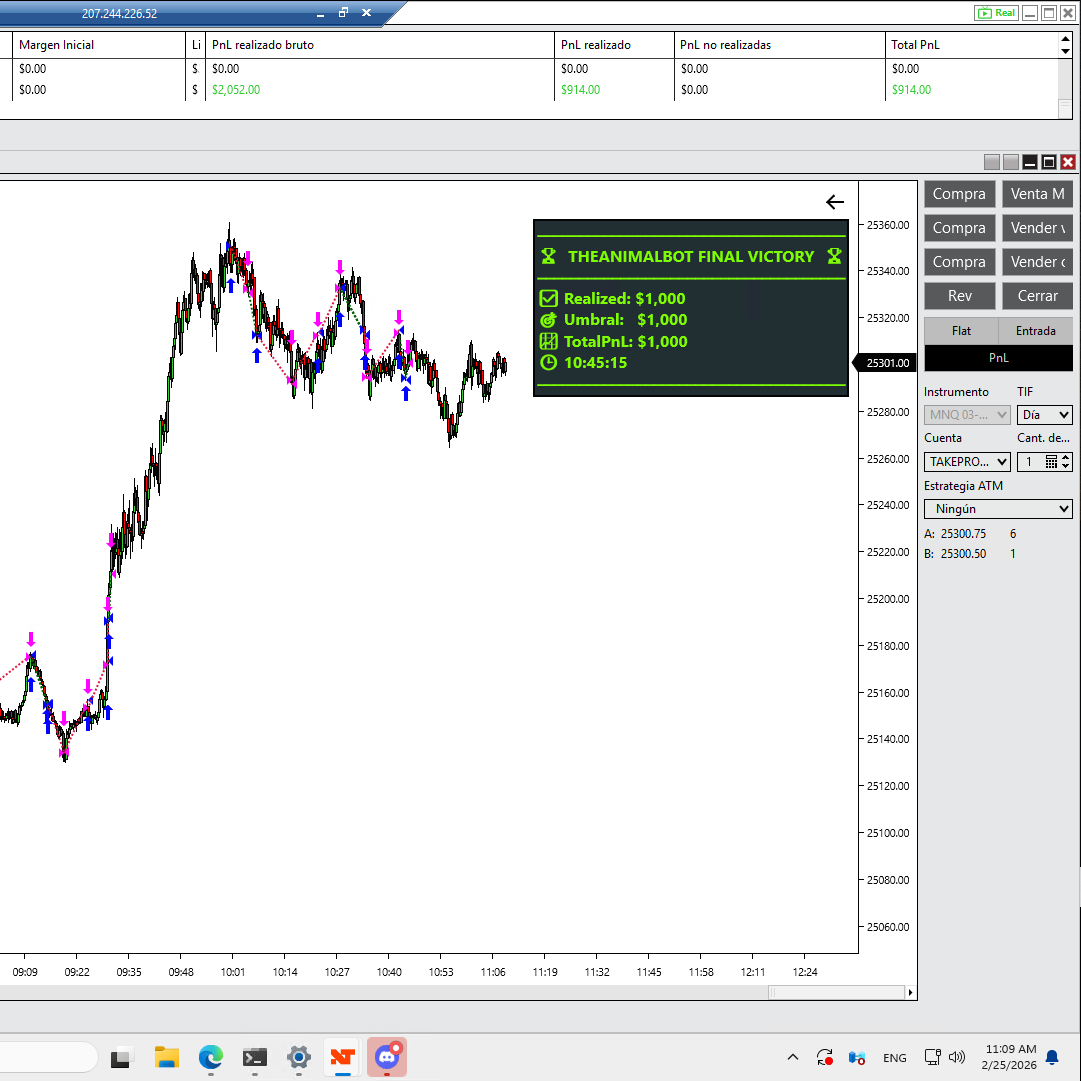1081x1081 pixels.
Task: Click the PnL realizado bruto column header
Action: tap(379, 45)
